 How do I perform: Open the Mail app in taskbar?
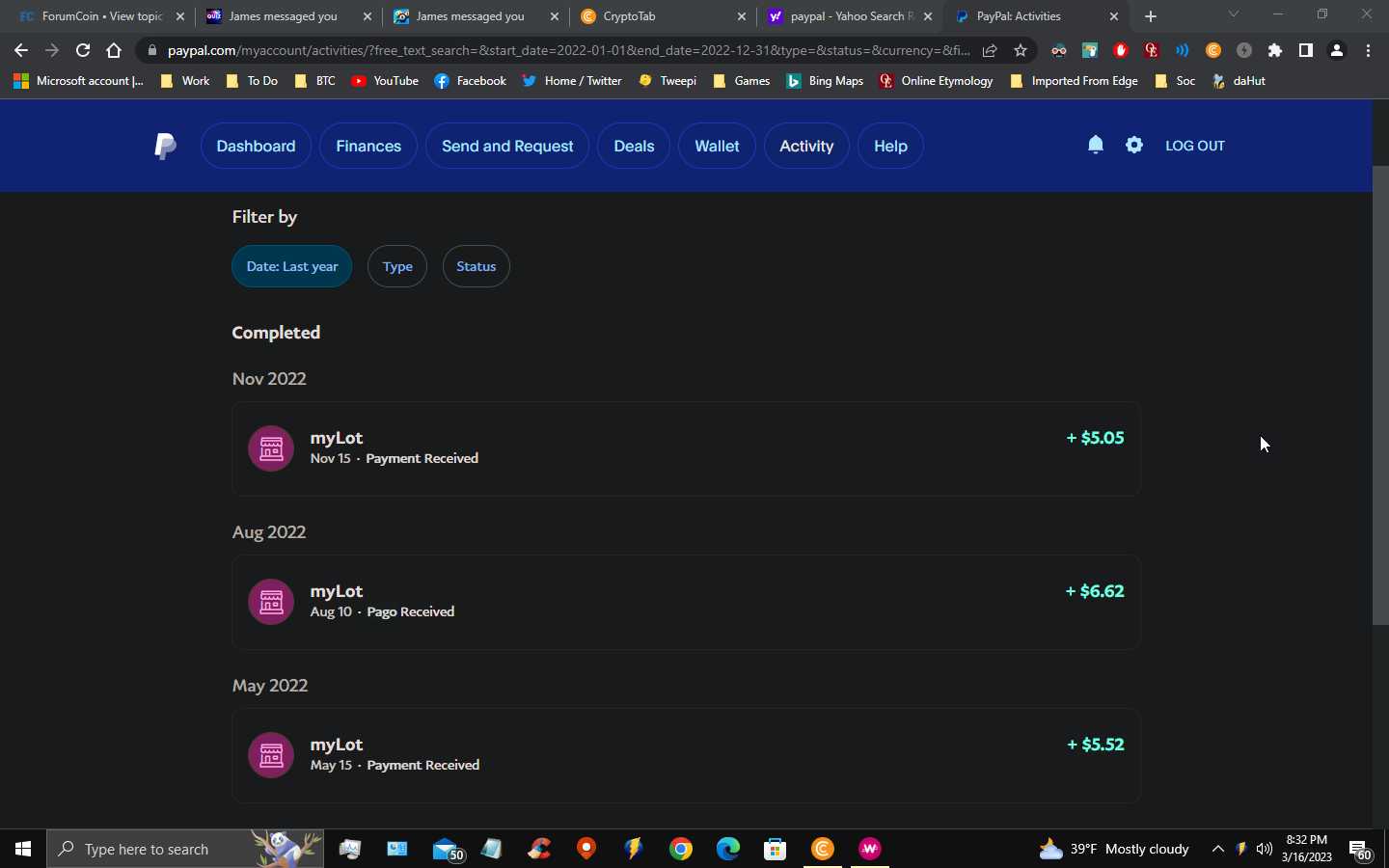tap(447, 849)
